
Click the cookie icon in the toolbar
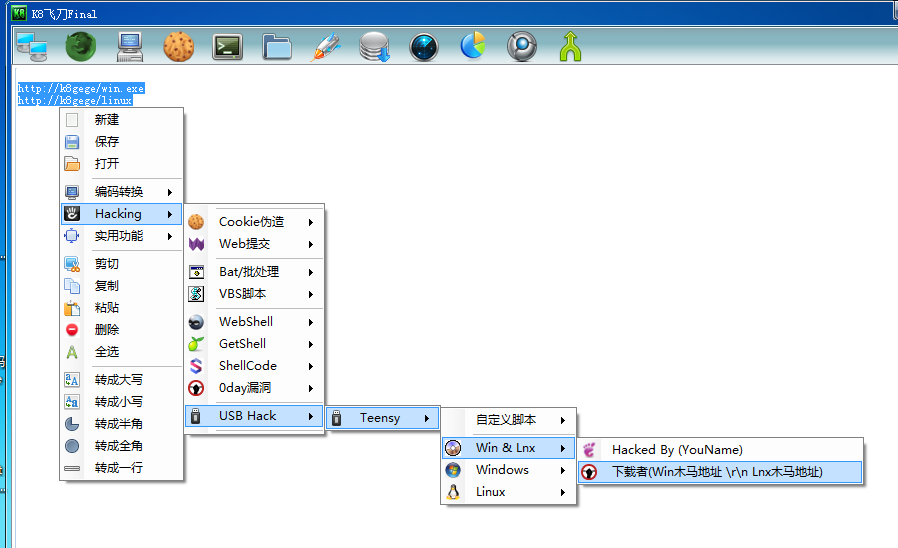tap(179, 46)
